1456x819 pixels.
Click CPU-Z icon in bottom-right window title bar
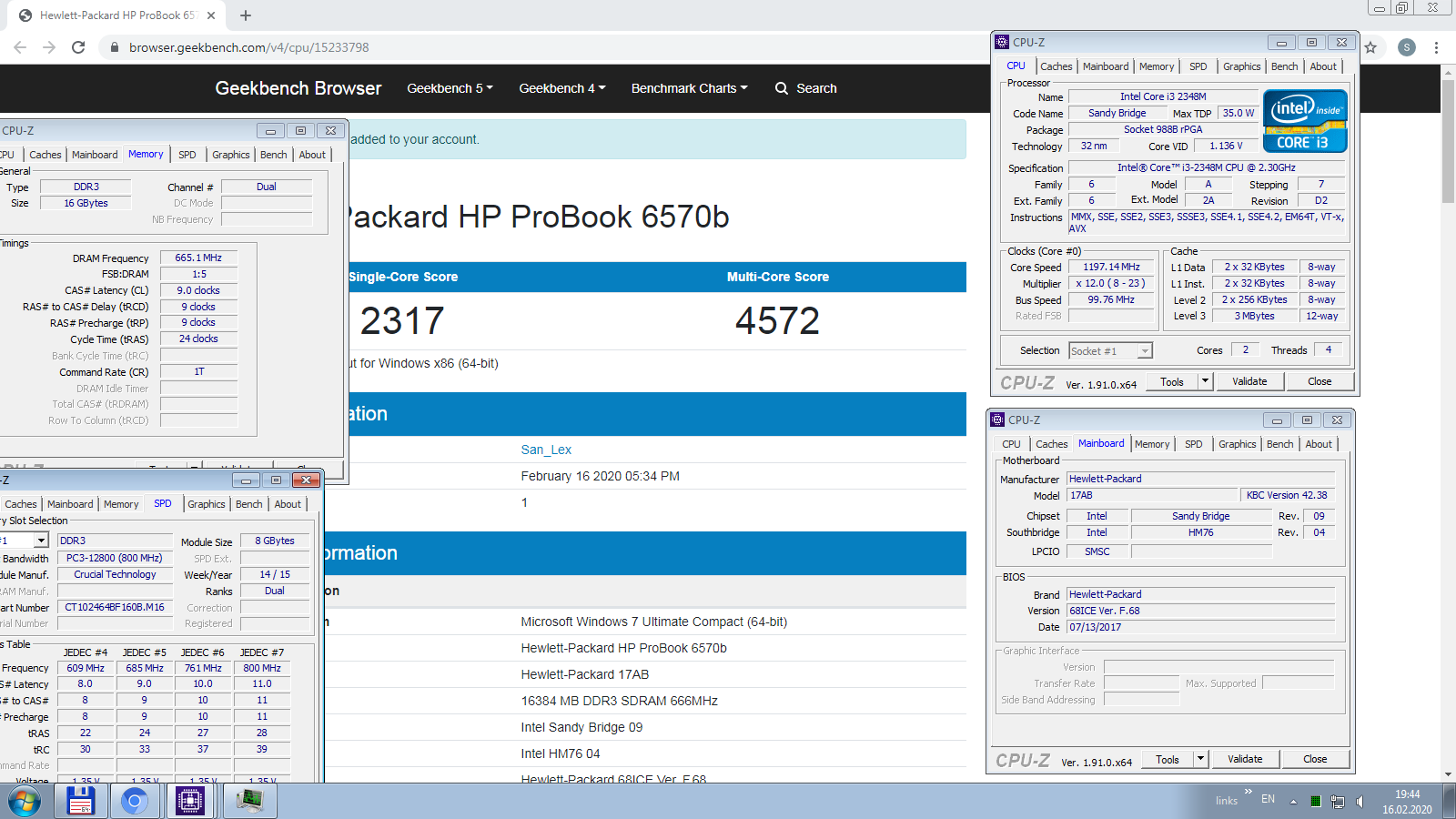coord(997,420)
